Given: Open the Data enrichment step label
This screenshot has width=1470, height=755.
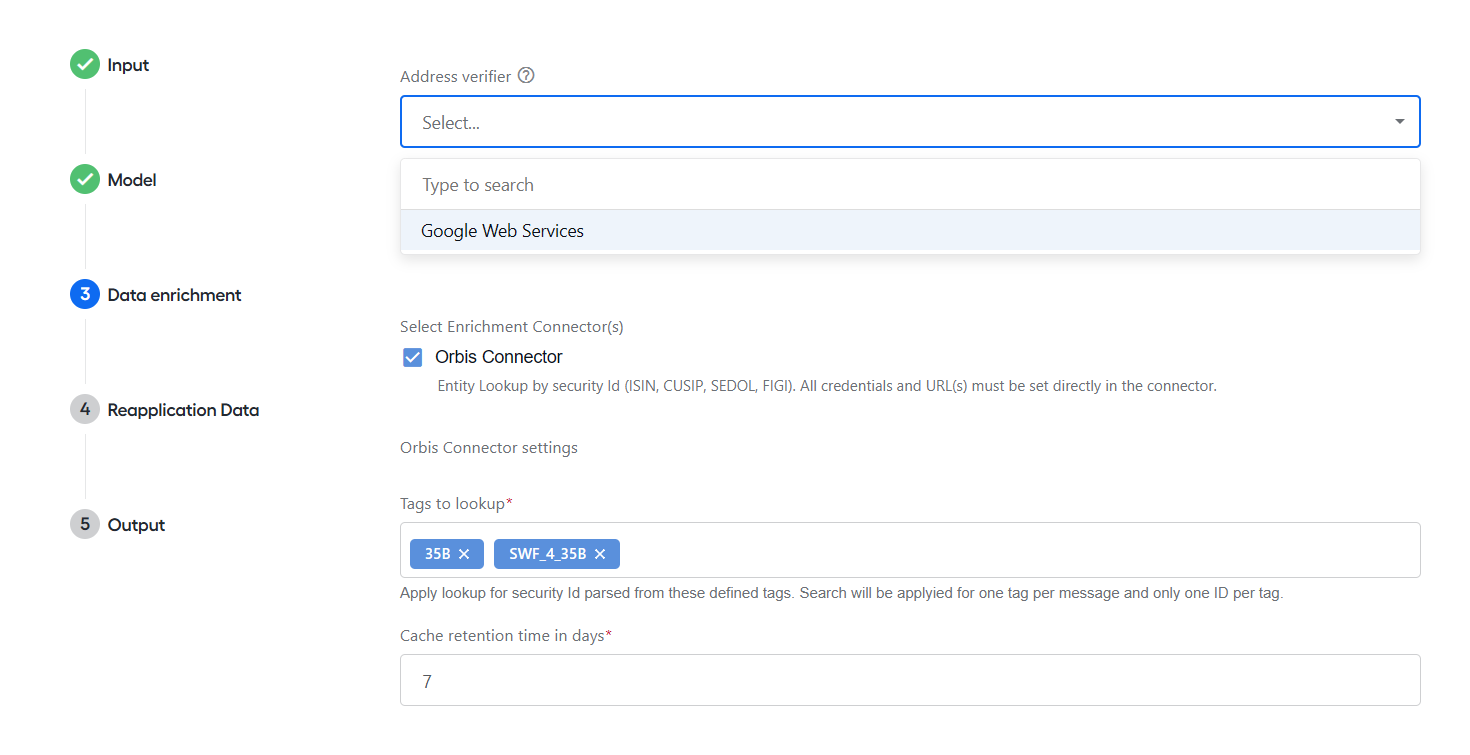Looking at the screenshot, I should point(175,295).
